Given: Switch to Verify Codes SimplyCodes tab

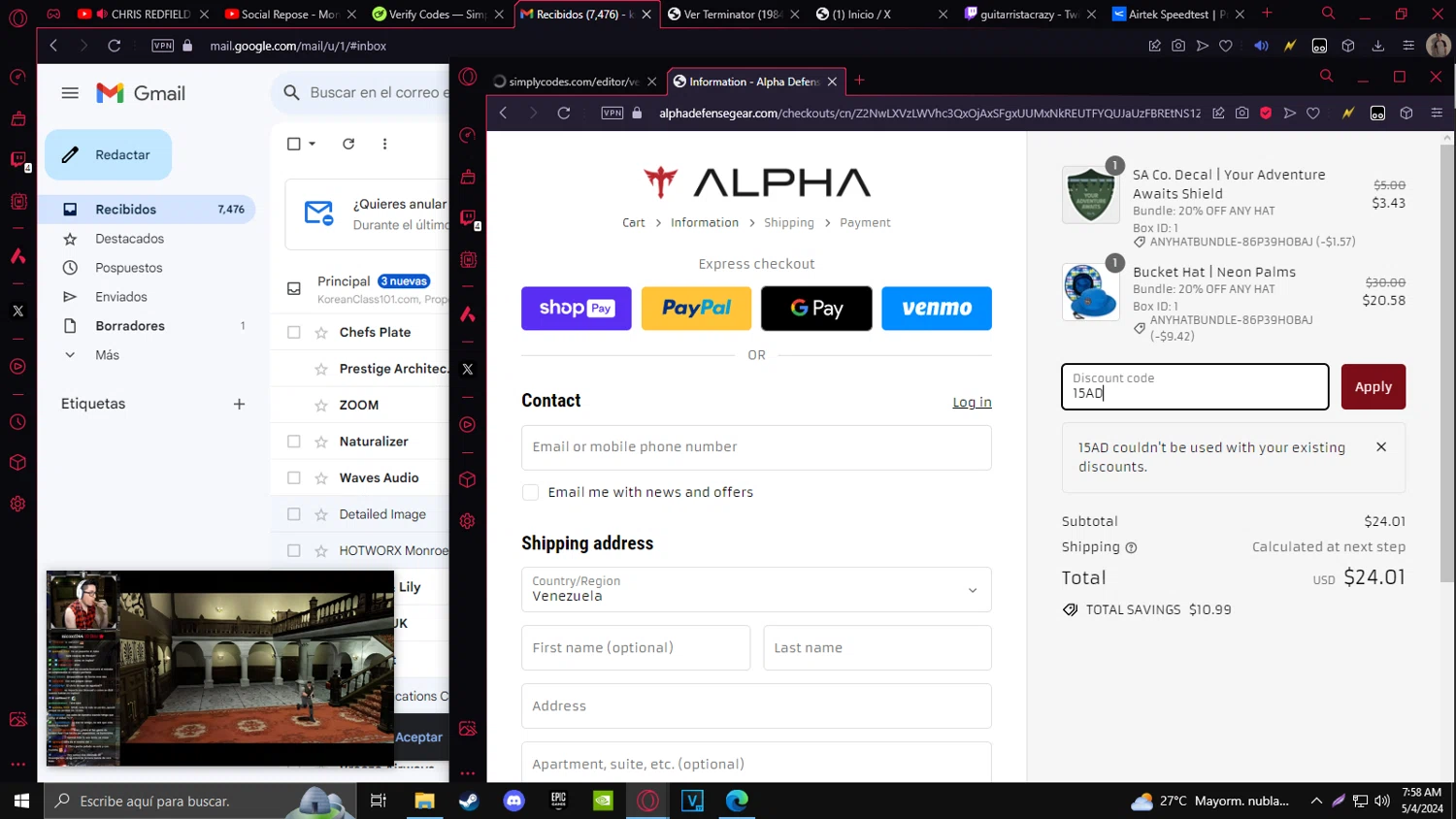Looking at the screenshot, I should (x=437, y=14).
